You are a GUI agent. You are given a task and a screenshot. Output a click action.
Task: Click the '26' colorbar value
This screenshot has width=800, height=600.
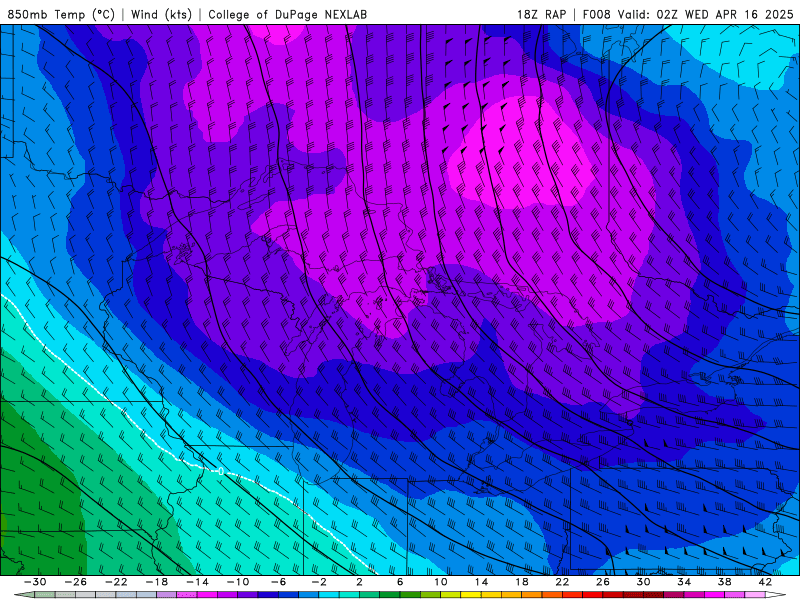603,582
